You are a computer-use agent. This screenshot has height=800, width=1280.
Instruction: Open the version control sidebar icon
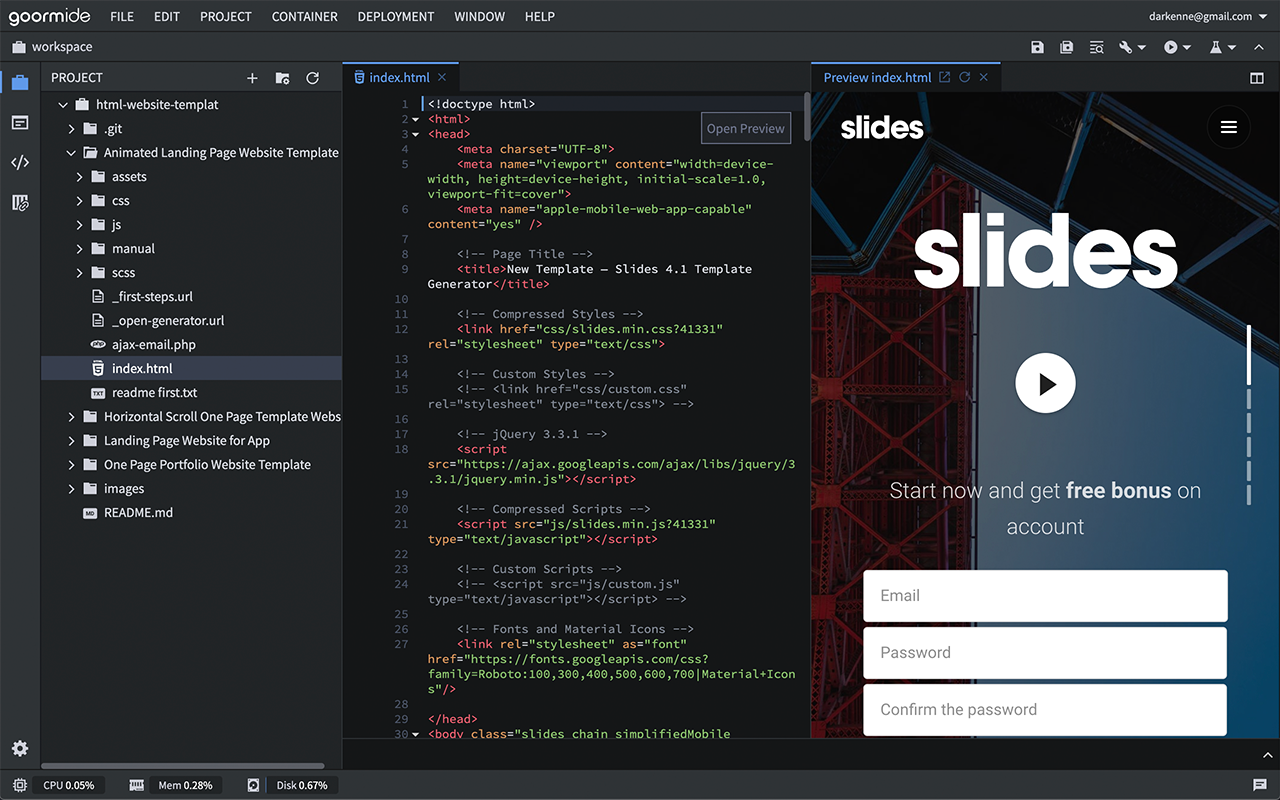pos(20,202)
